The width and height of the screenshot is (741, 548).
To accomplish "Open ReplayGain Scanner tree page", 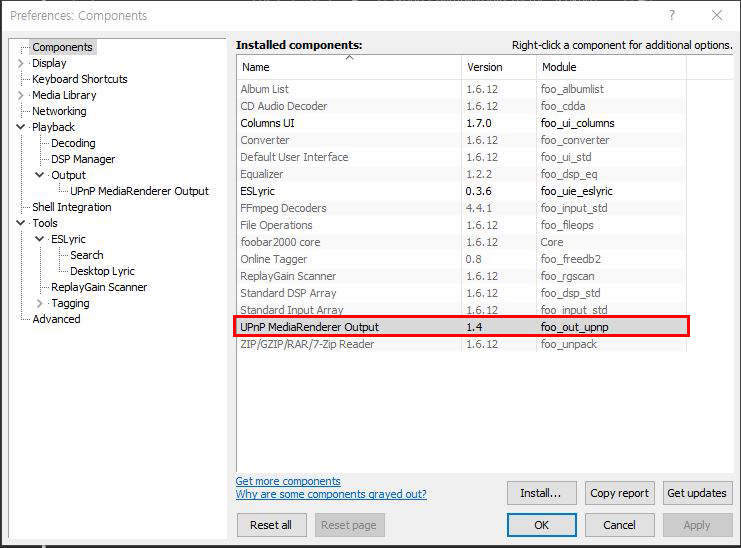I will coord(99,287).
